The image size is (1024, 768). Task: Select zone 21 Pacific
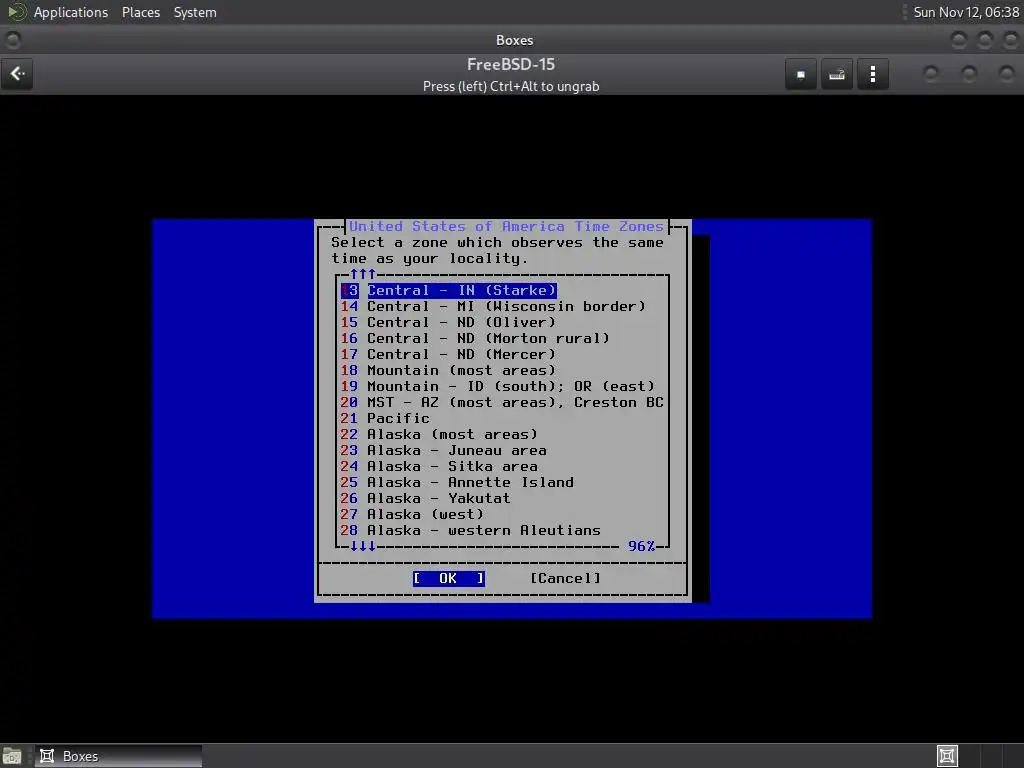click(x=385, y=418)
